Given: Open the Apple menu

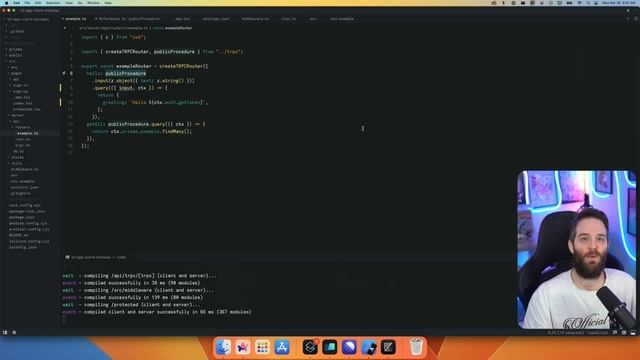Looking at the screenshot, I should 6,3.
